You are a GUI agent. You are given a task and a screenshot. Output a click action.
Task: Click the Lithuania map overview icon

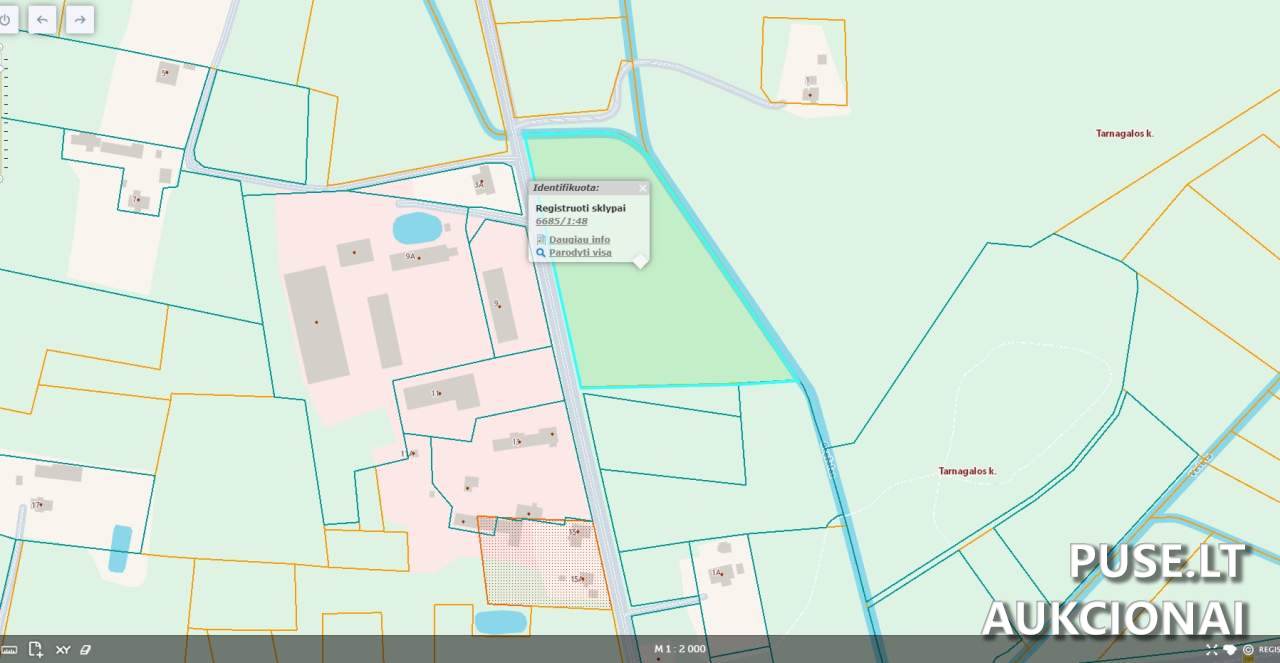click(x=1229, y=649)
